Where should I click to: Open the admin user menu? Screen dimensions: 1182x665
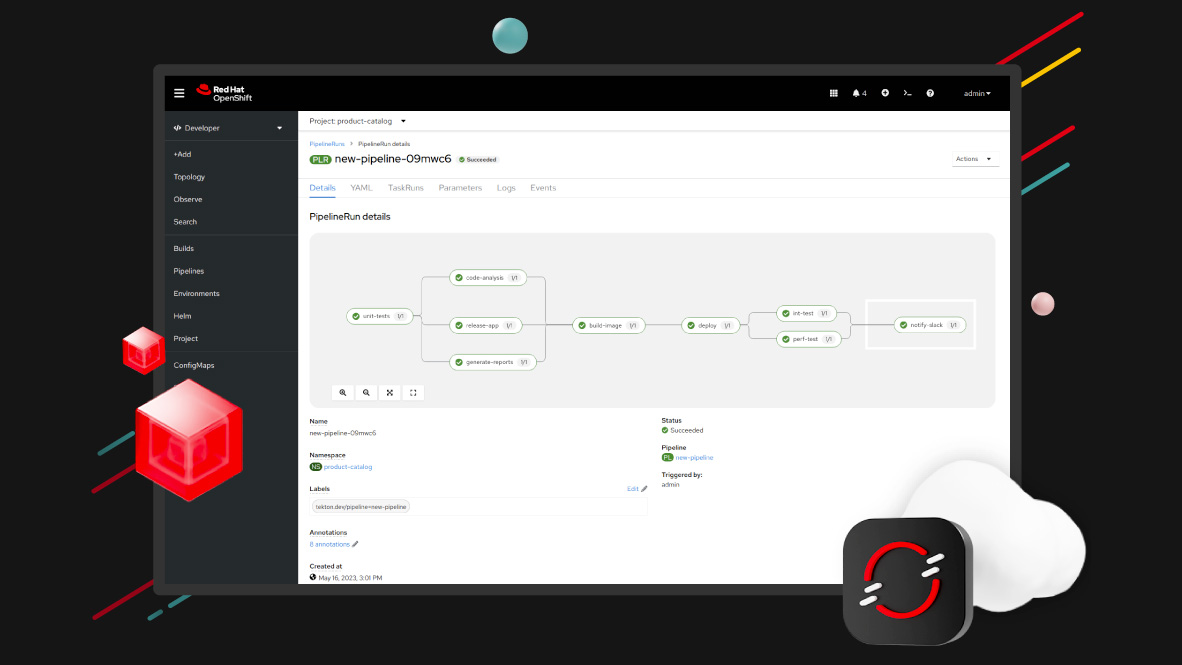[x=977, y=93]
